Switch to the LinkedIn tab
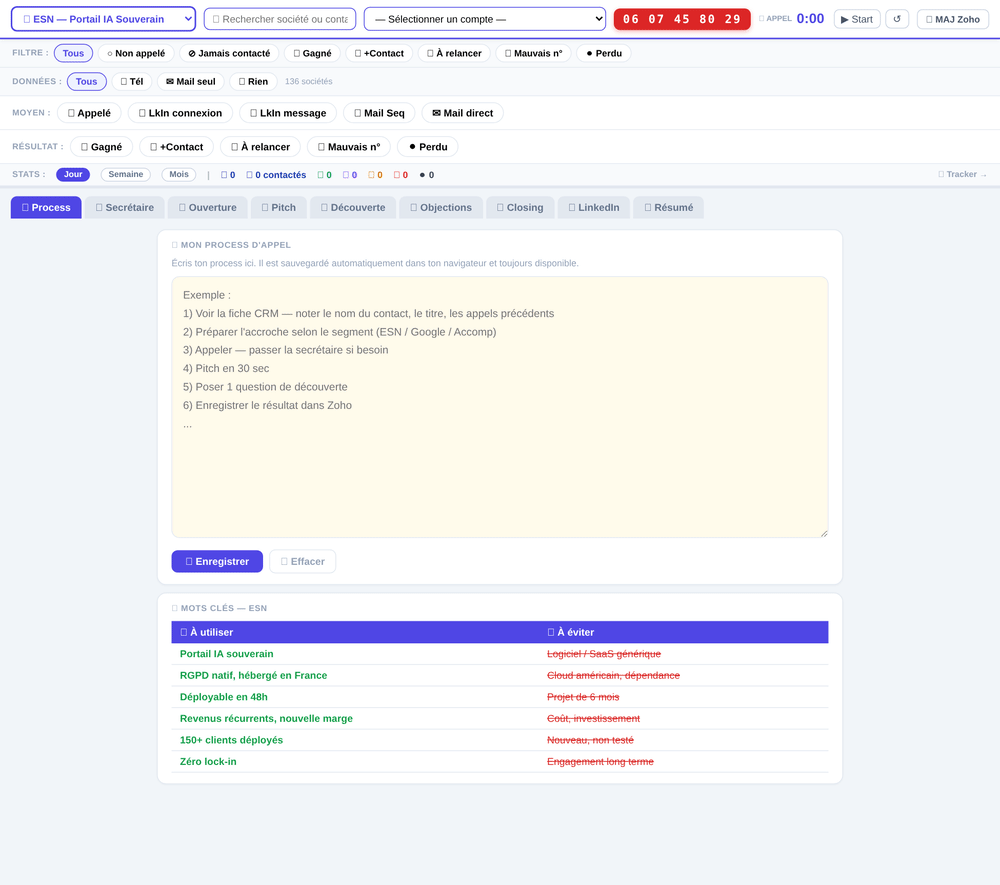 [594, 207]
